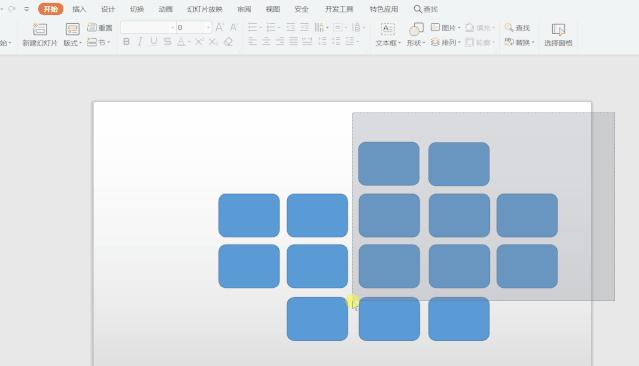Switch to the Slide Show (幻灯片放映) tab
The image size is (639, 366).
(205, 9)
